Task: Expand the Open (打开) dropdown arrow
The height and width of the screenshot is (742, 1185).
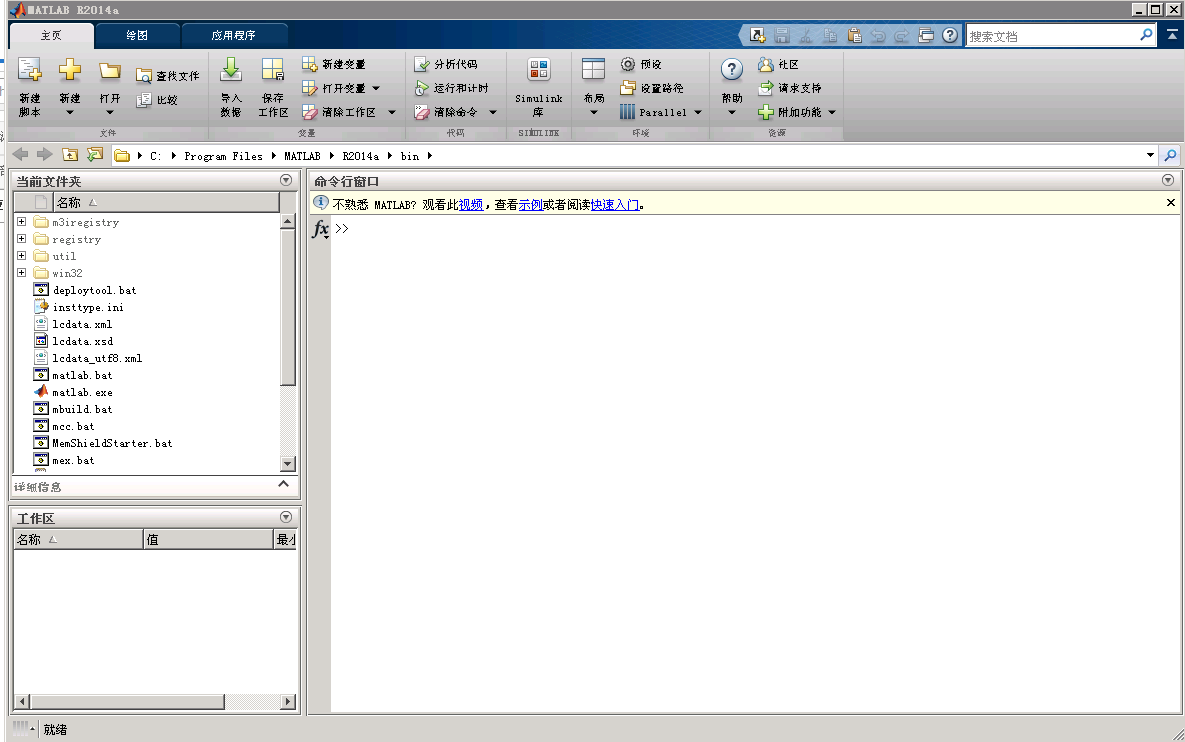Action: pos(110,113)
